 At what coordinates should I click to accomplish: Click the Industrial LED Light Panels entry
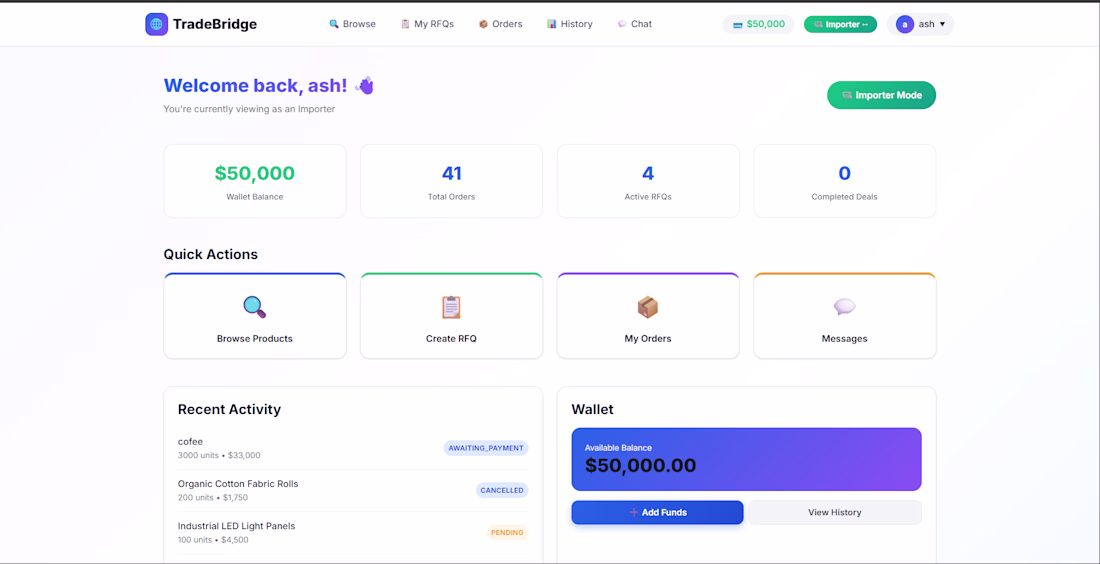[x=353, y=532]
